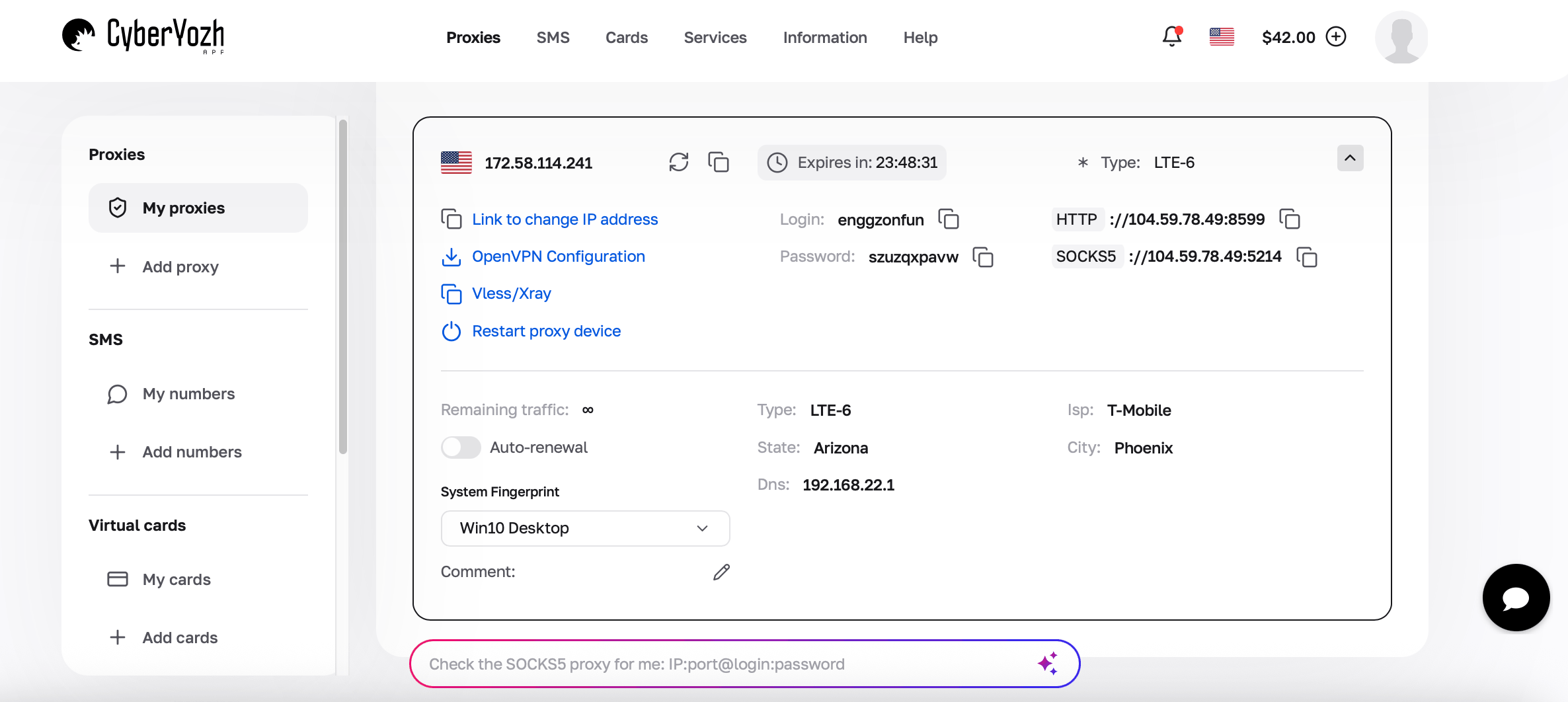Edit the comment with the pencil icon

click(721, 571)
